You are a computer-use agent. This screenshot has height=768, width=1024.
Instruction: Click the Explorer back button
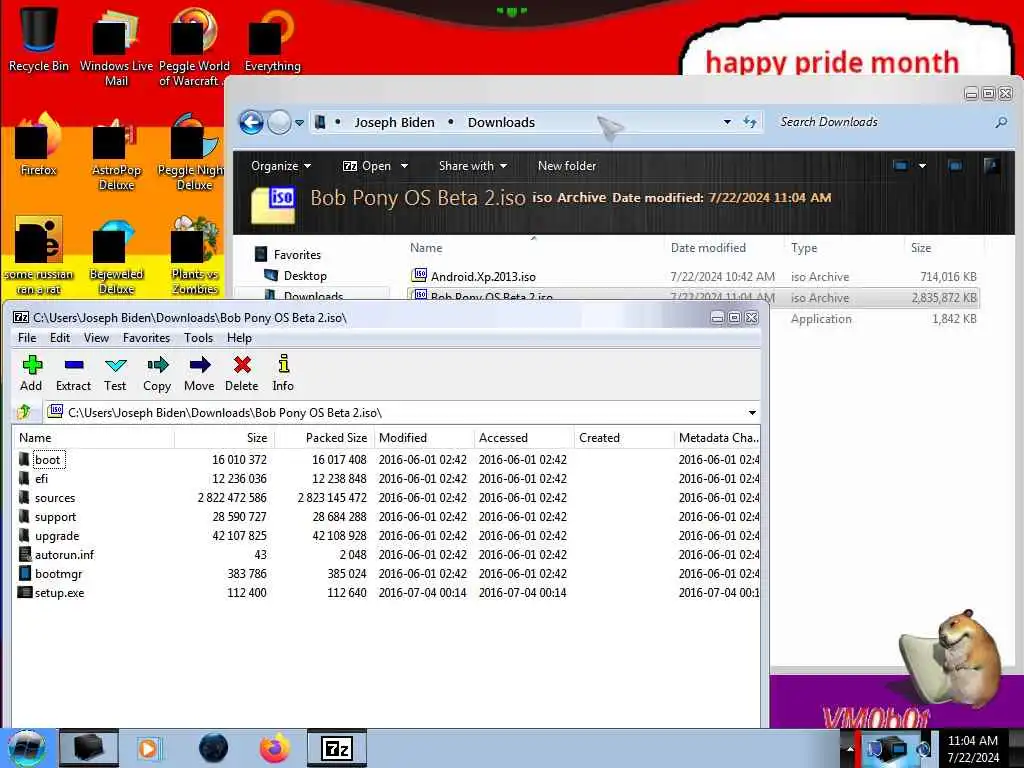(251, 122)
